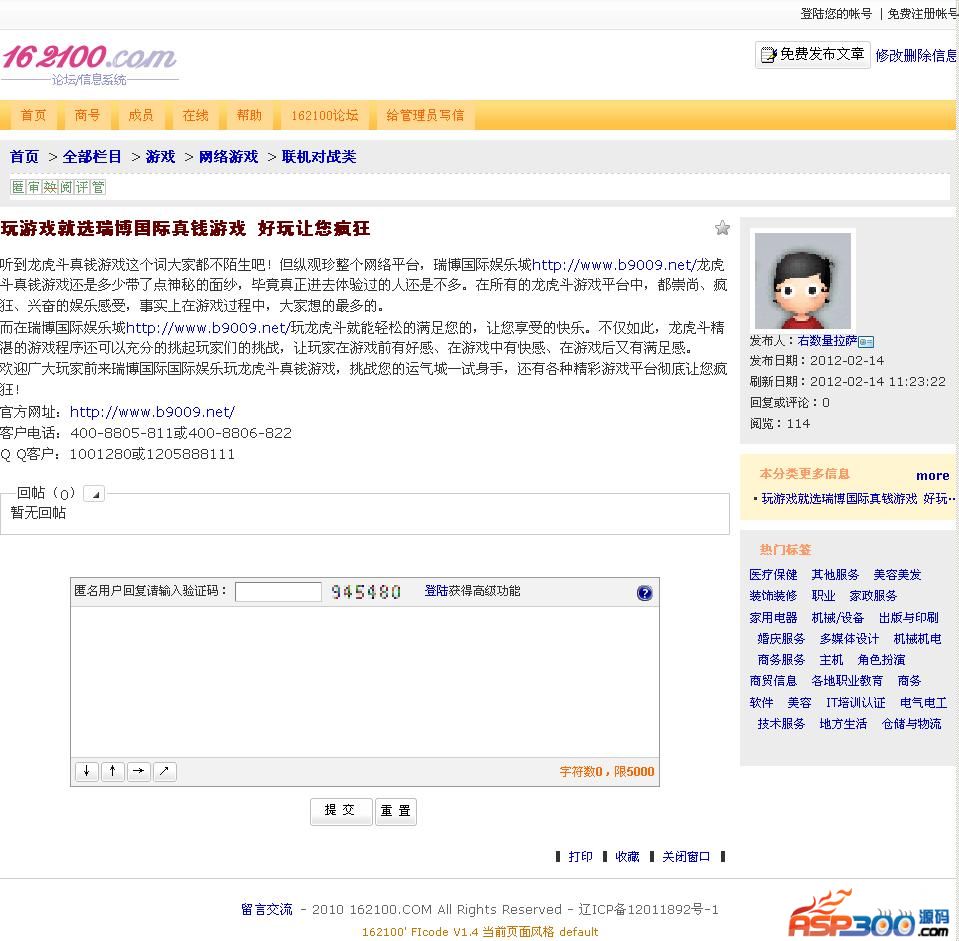Click the diagonal-arrow editor button
959x941 pixels.
(x=165, y=772)
